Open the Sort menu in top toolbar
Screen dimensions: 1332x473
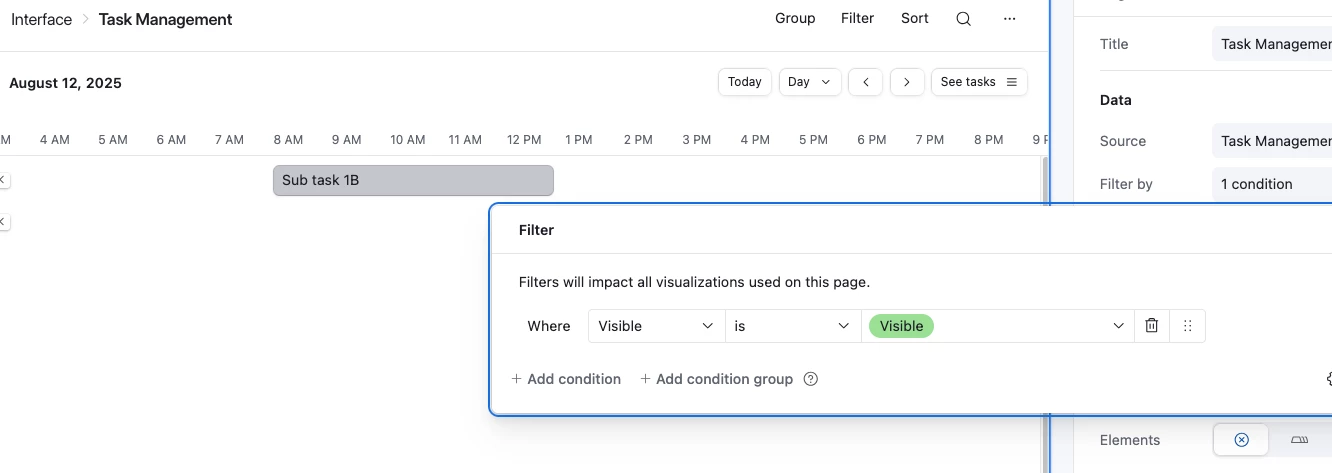tap(914, 18)
